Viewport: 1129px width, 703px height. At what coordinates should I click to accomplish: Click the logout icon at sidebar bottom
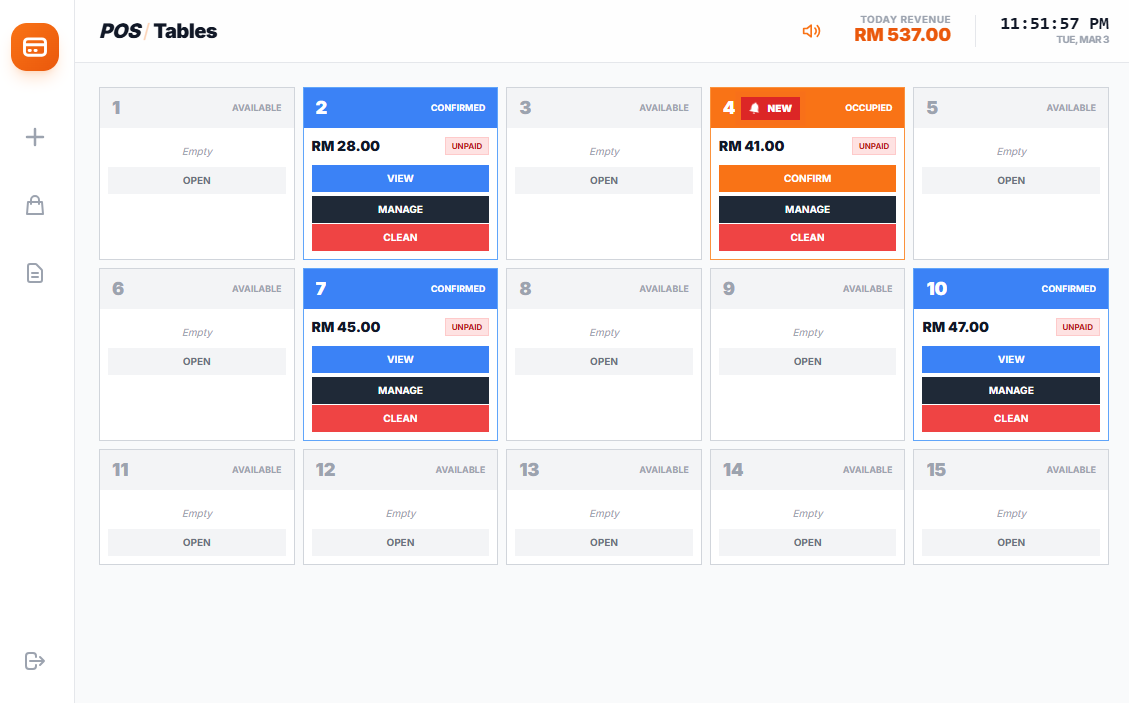point(35,661)
